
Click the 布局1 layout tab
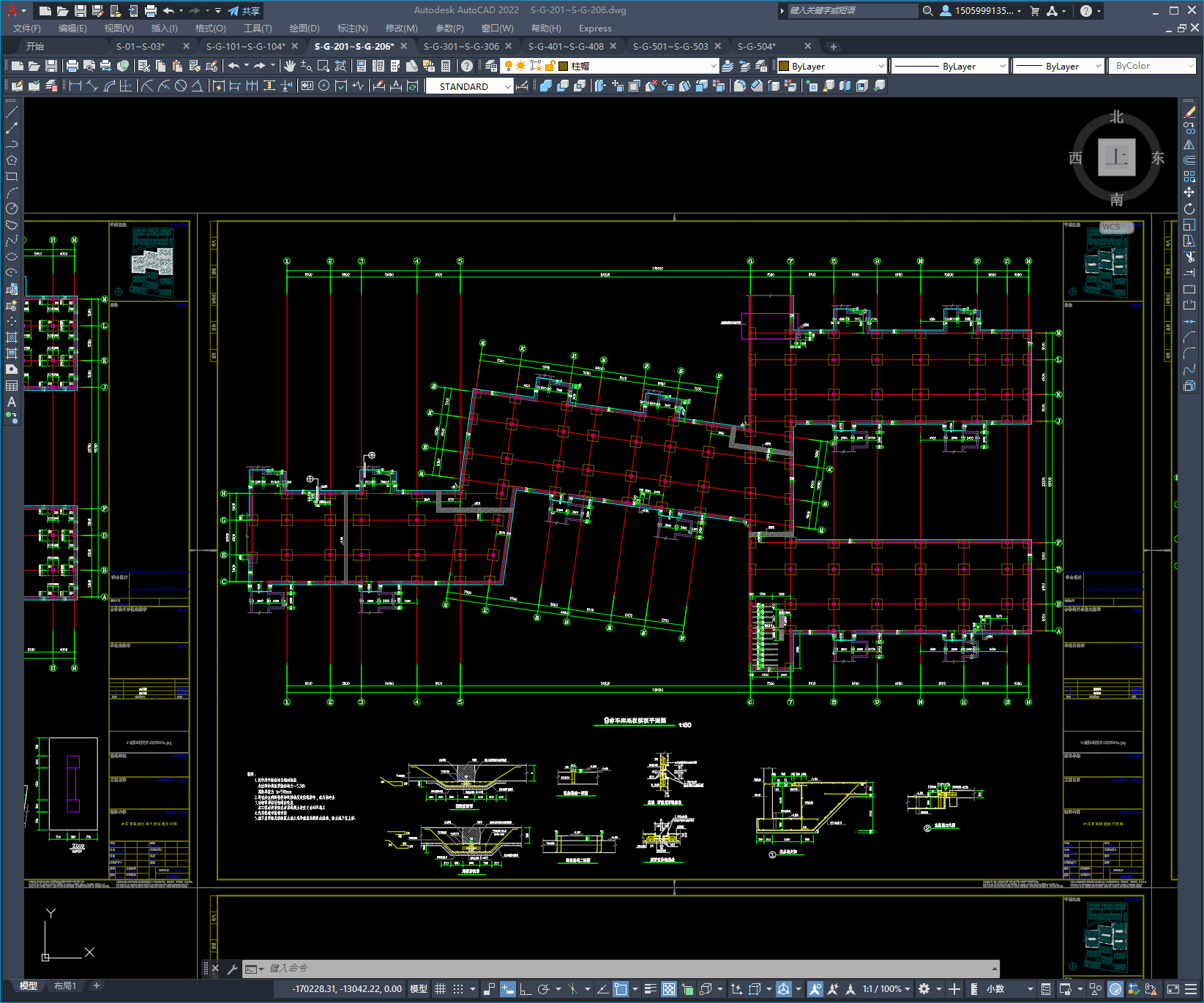[x=64, y=986]
